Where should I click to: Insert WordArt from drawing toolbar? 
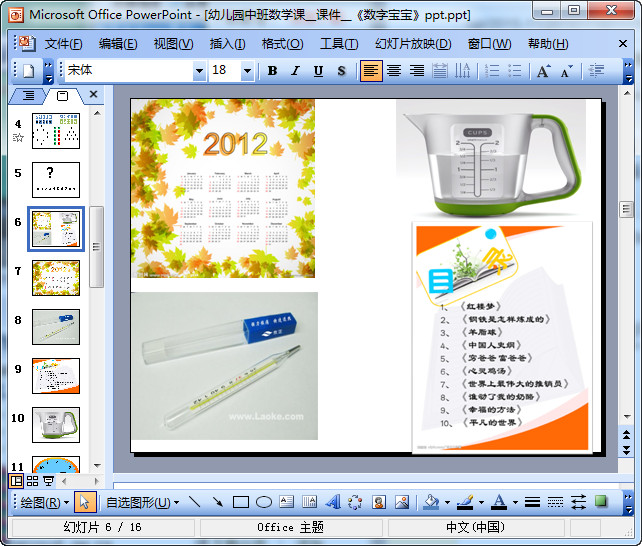pyautogui.click(x=332, y=502)
